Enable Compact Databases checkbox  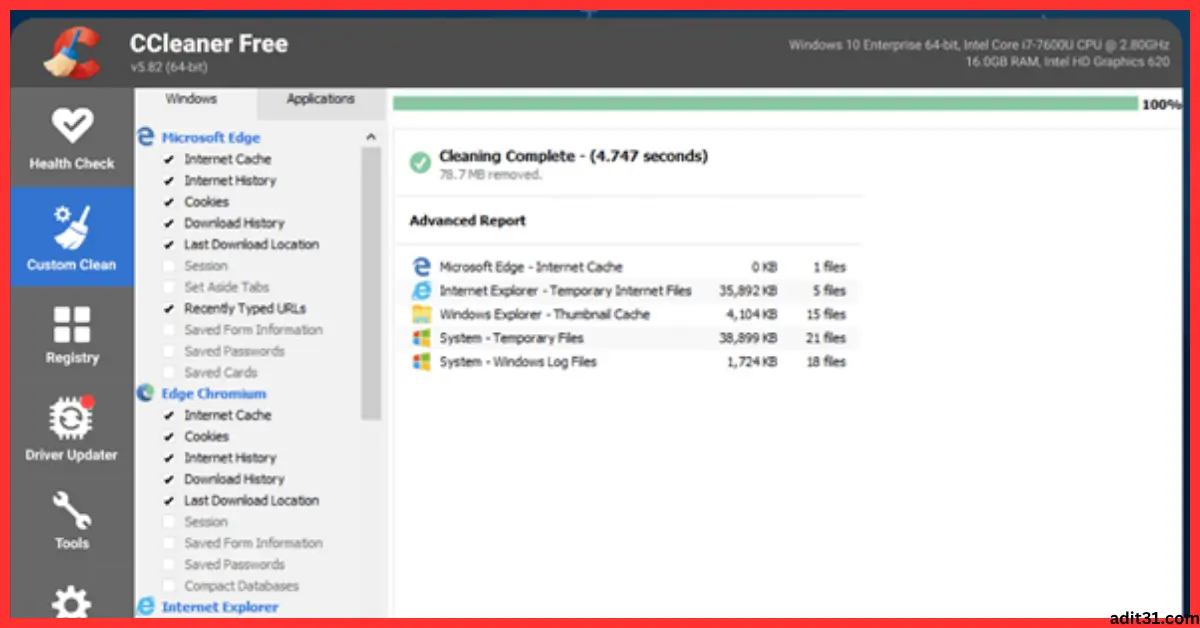(x=168, y=586)
